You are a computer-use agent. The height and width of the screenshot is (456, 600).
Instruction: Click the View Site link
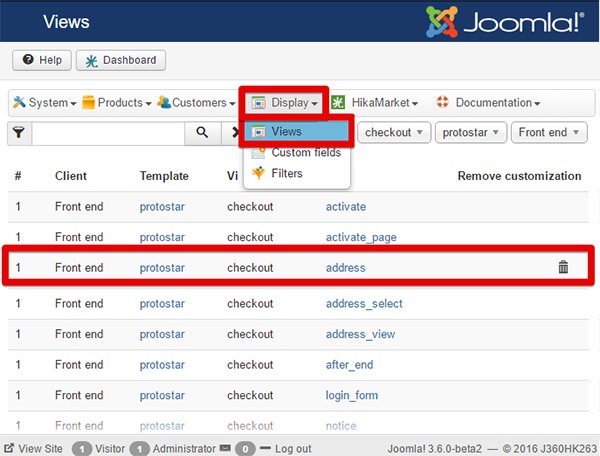40,448
